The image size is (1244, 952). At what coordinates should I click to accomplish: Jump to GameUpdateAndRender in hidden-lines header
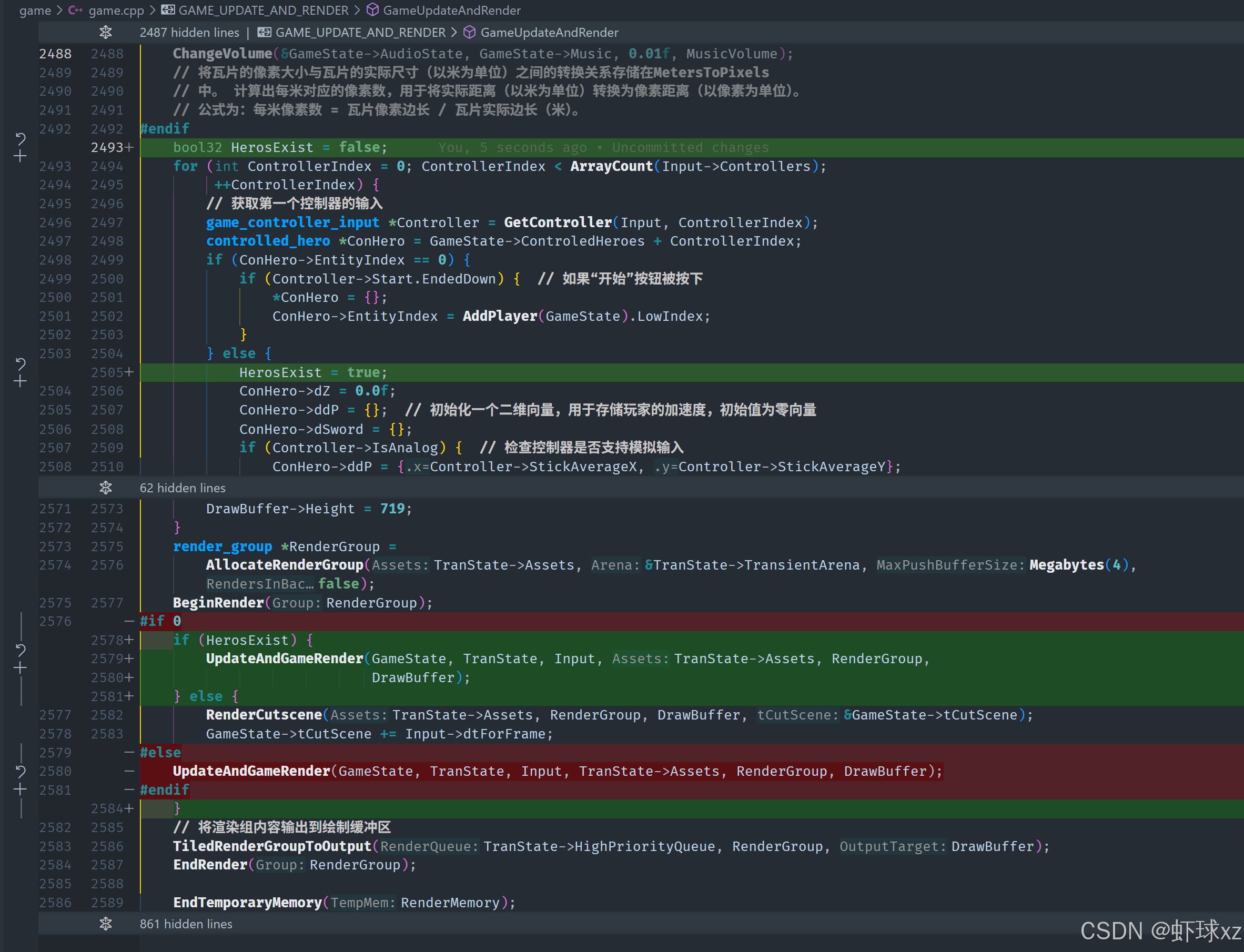pos(549,32)
